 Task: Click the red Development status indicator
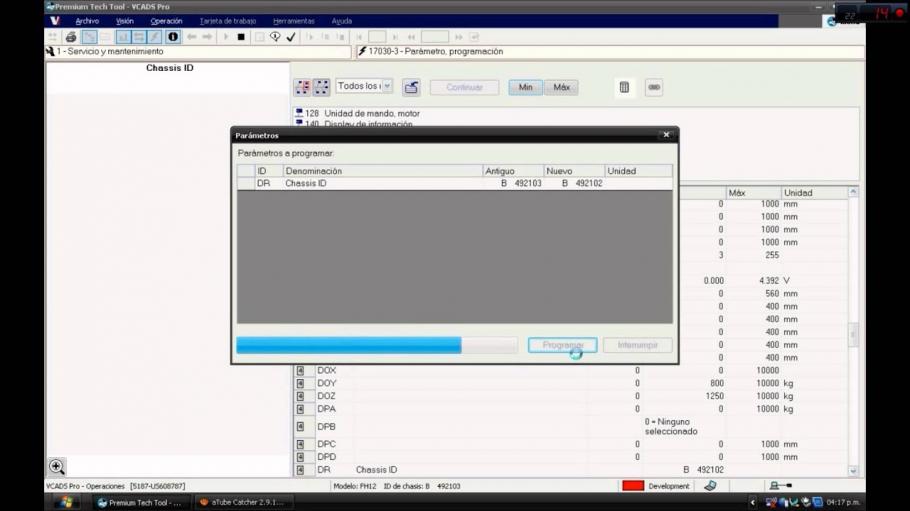[633, 485]
